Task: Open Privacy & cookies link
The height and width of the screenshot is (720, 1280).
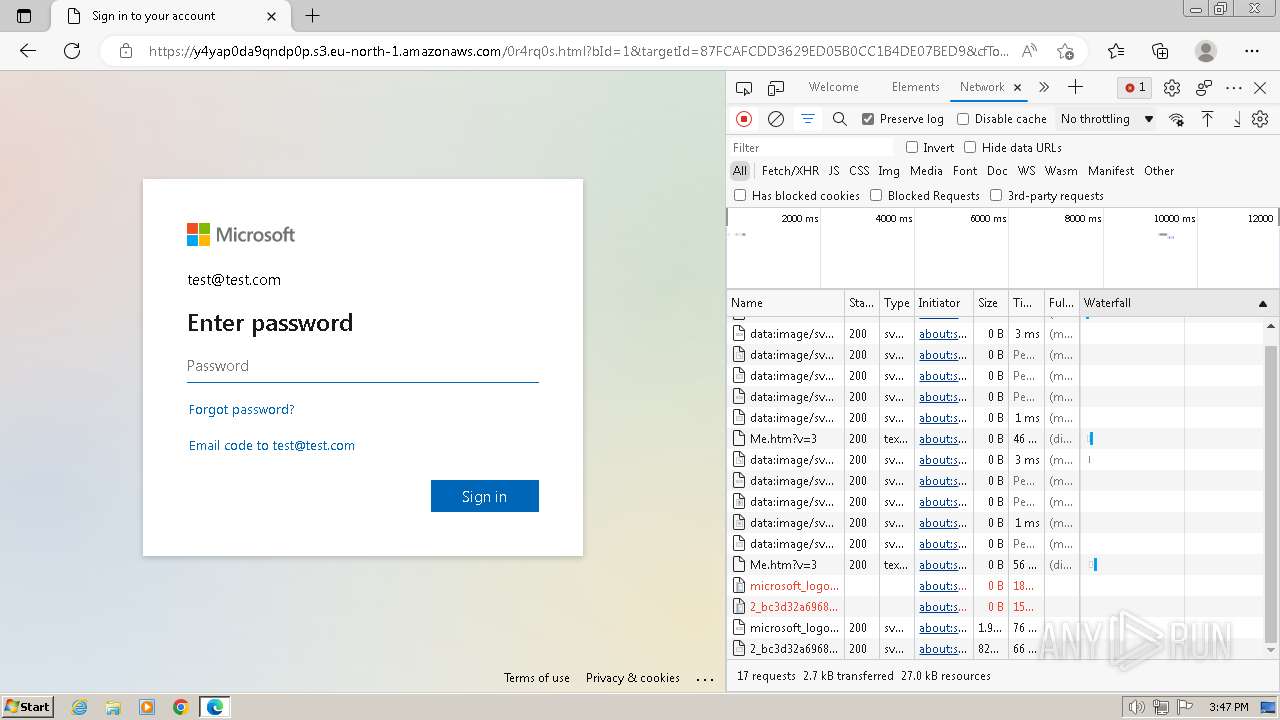Action: click(x=633, y=678)
